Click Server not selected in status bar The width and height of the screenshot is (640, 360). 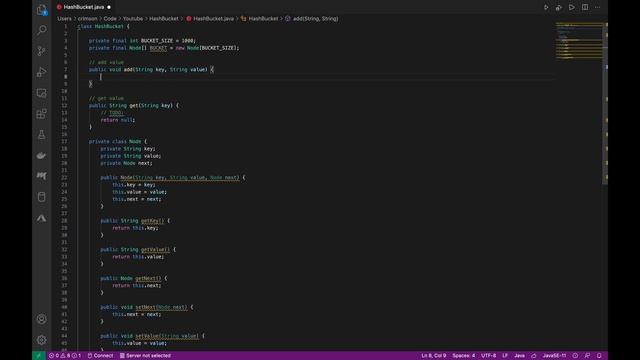click(145, 356)
